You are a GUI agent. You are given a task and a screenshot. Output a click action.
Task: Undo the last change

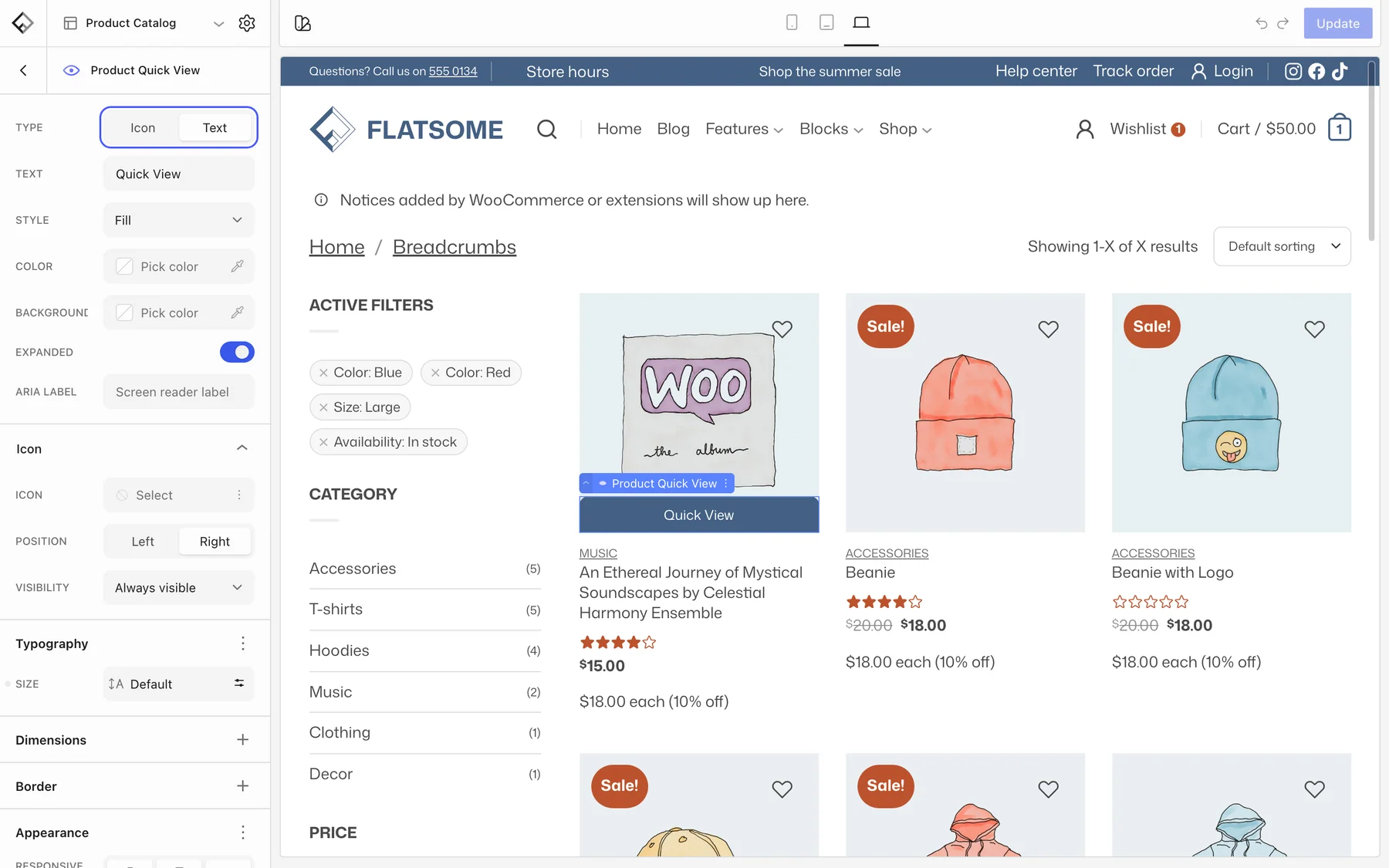point(1262,23)
